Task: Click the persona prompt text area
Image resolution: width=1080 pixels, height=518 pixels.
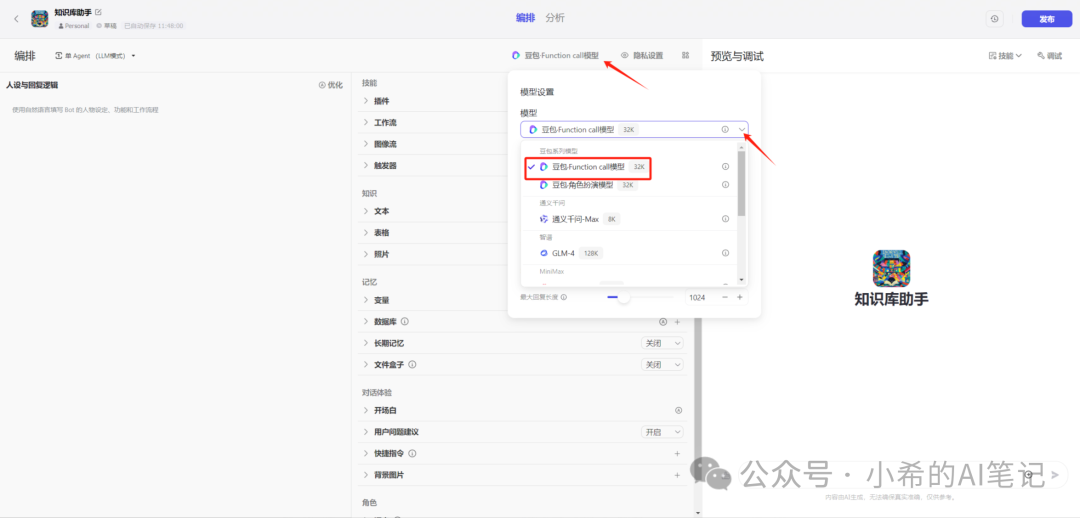Action: pos(176,303)
